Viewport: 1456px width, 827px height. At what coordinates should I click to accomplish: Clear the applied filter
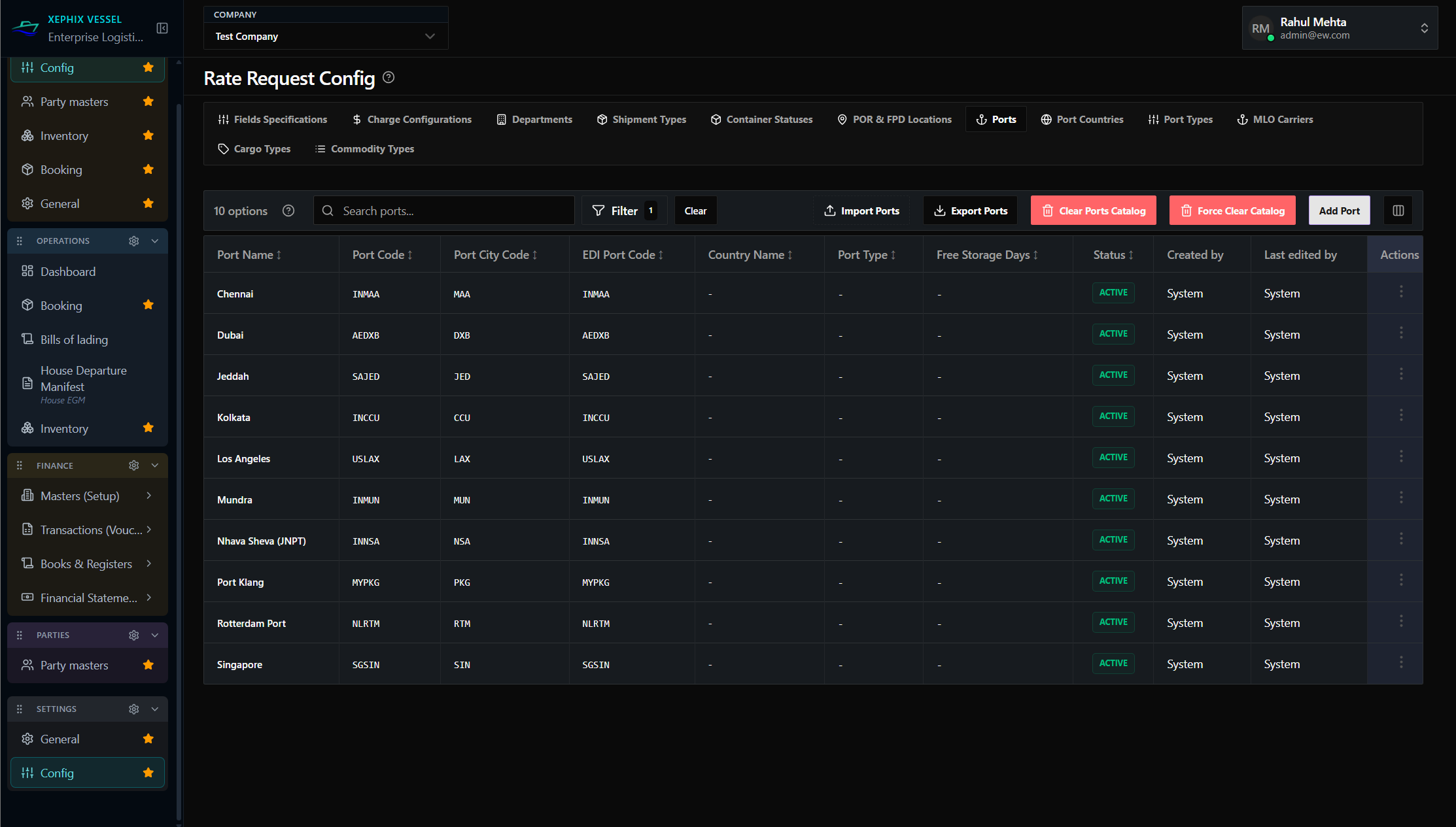pyautogui.click(x=695, y=211)
